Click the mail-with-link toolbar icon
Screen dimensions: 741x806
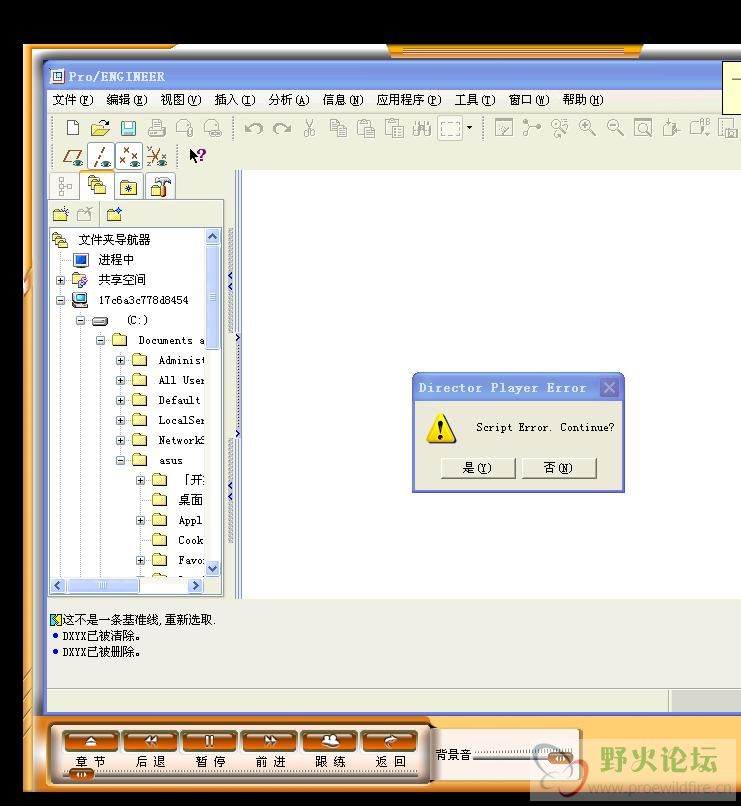pos(213,128)
